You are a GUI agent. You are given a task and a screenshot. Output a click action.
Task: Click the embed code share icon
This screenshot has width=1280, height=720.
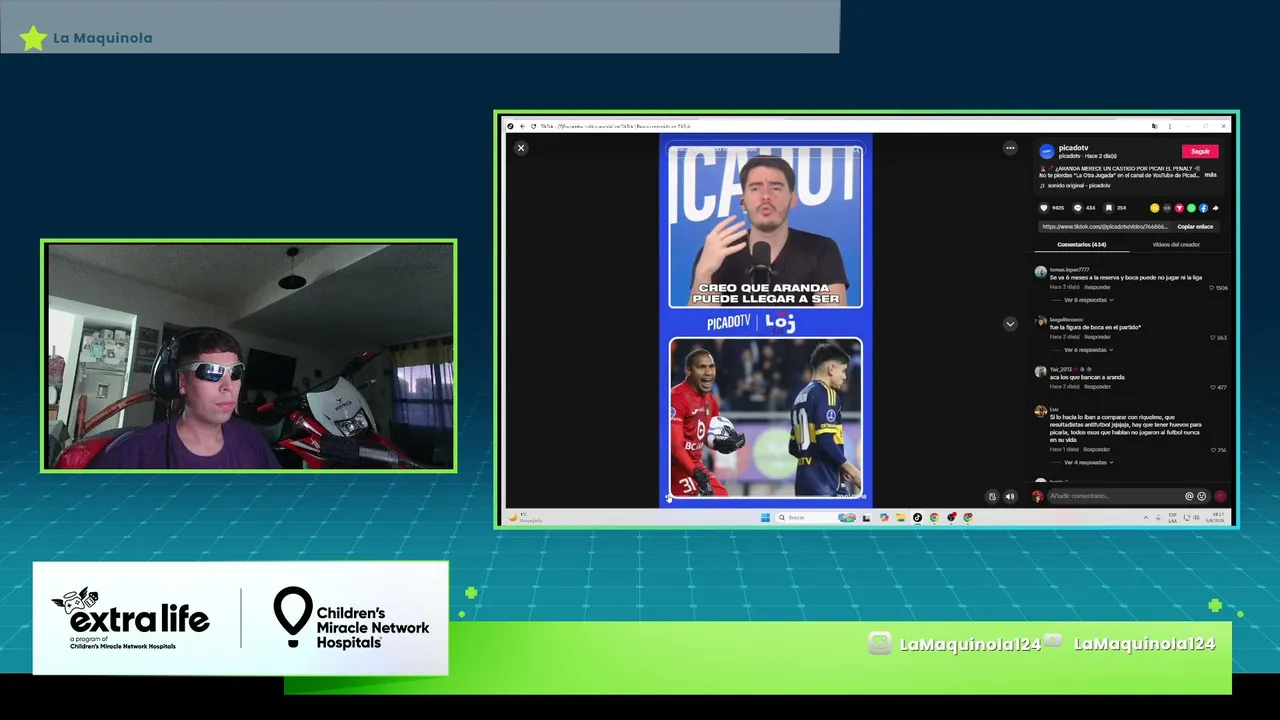[1167, 208]
